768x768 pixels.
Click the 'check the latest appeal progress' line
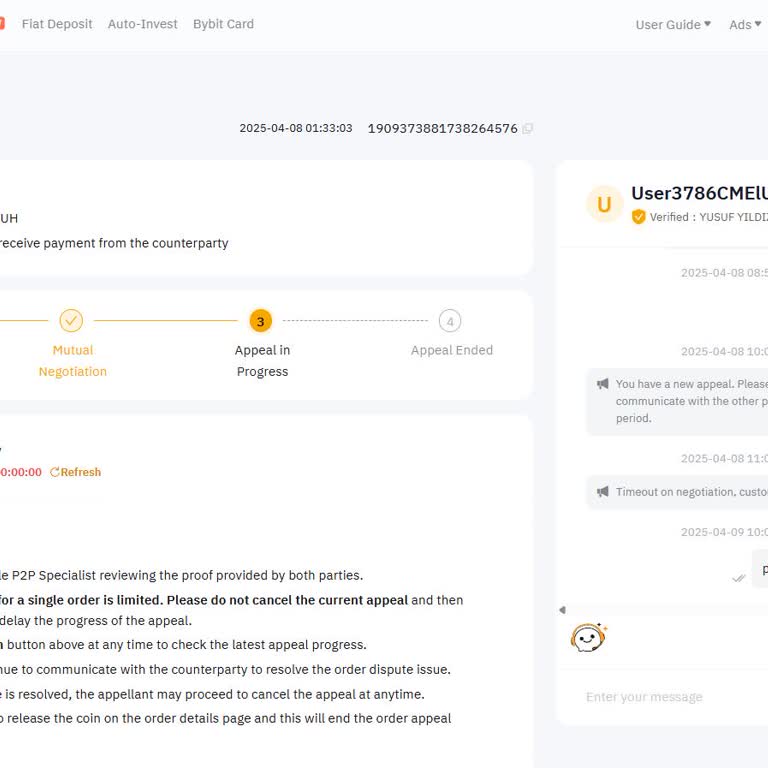click(x=183, y=645)
